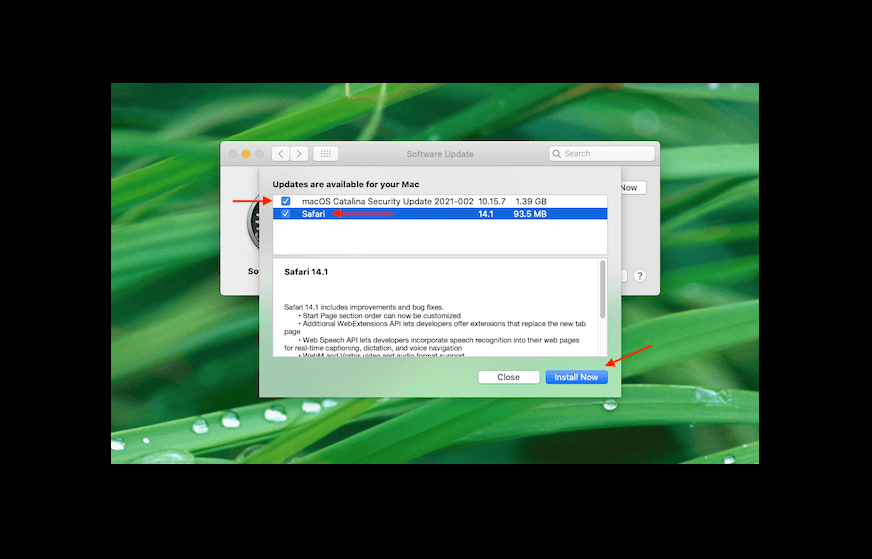The height and width of the screenshot is (559, 872).
Task: Click the partially hidden Now button behind dialog
Action: [630, 188]
